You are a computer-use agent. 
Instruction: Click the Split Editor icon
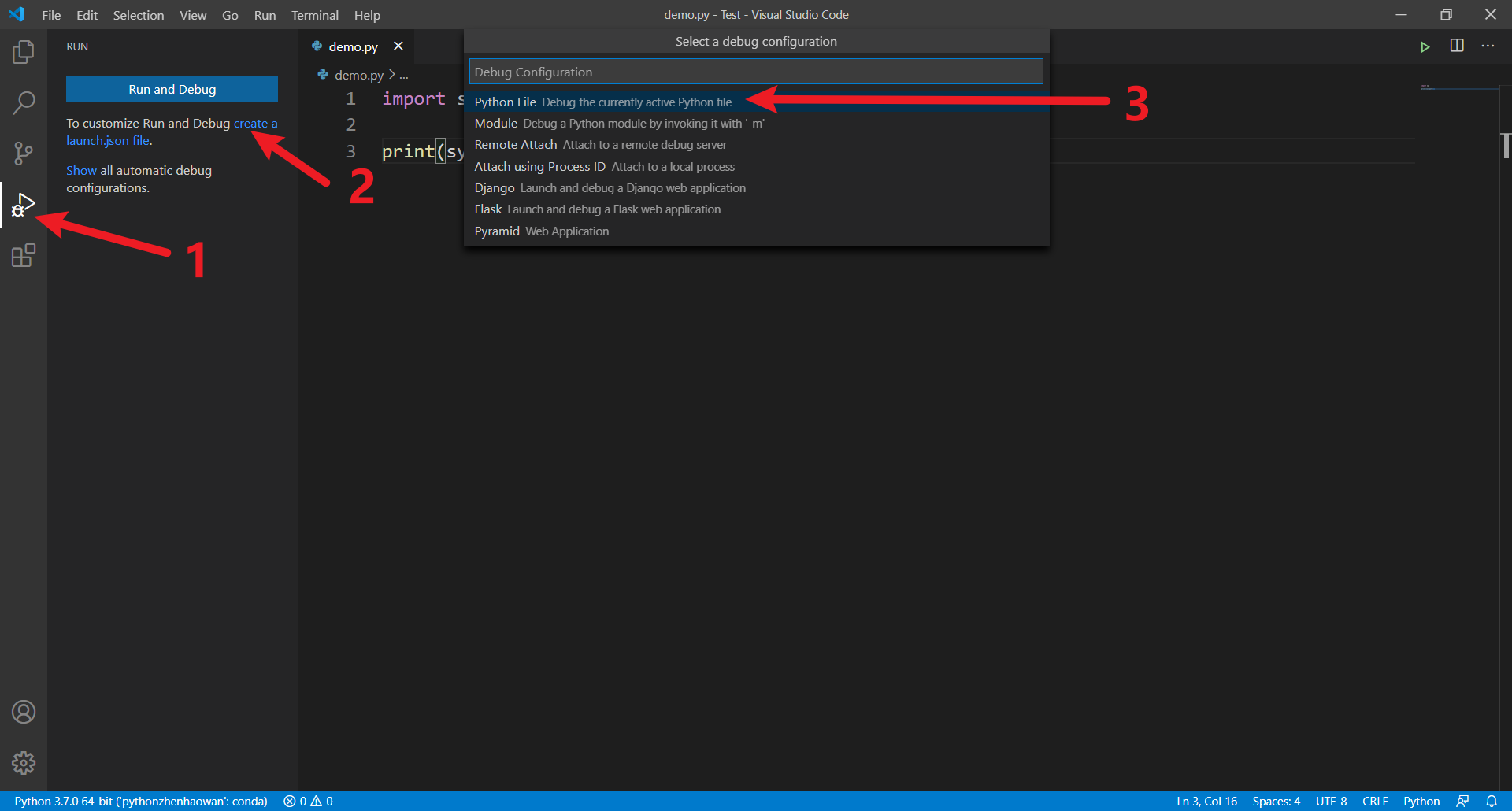(1457, 46)
